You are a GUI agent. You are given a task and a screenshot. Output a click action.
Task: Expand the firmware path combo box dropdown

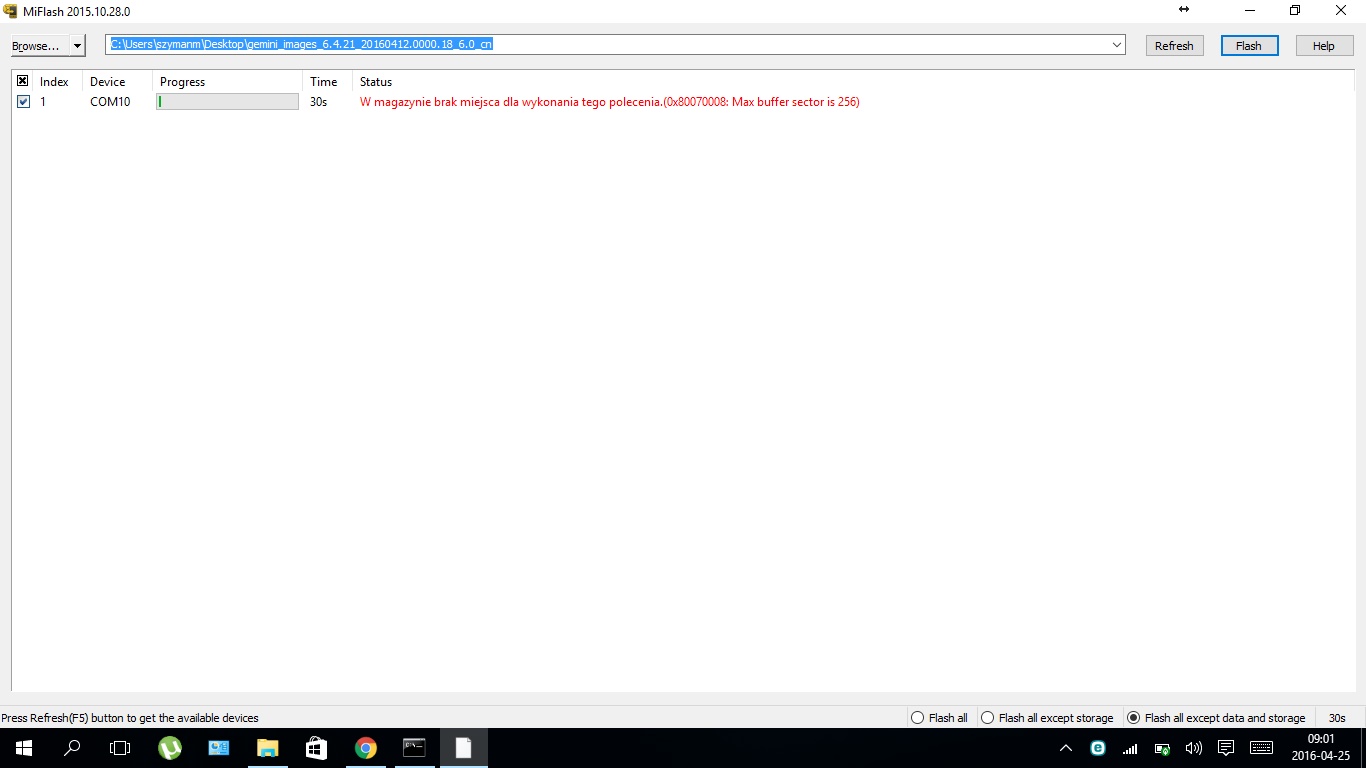(1116, 45)
